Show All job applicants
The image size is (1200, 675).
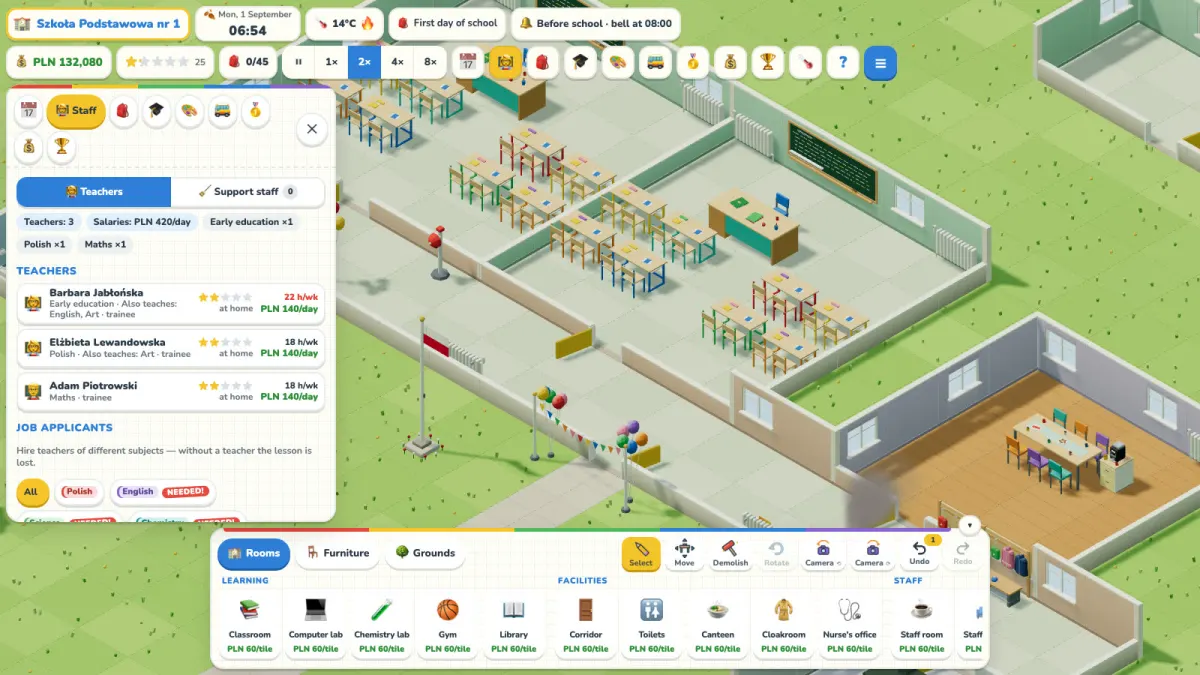pyautogui.click(x=31, y=491)
